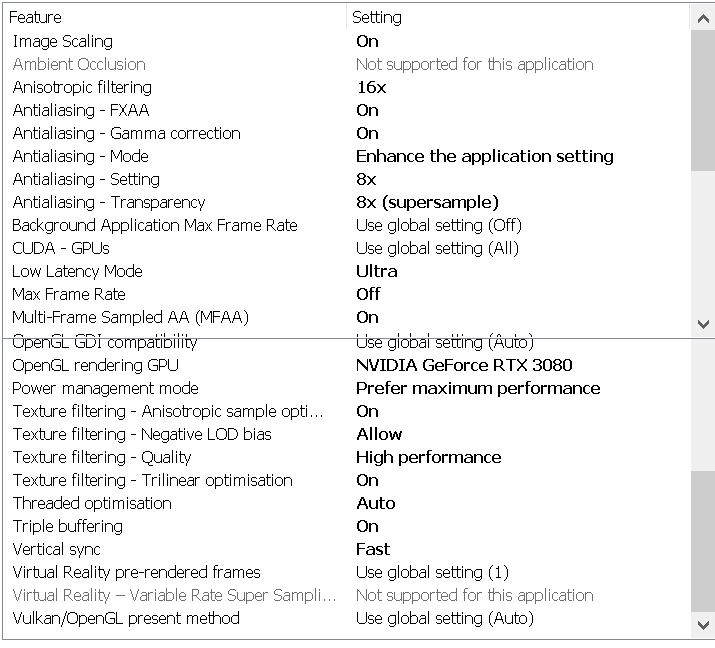Click the upper list's scroll down arrow
Viewport: 715px width, 648px height.
tap(703, 324)
